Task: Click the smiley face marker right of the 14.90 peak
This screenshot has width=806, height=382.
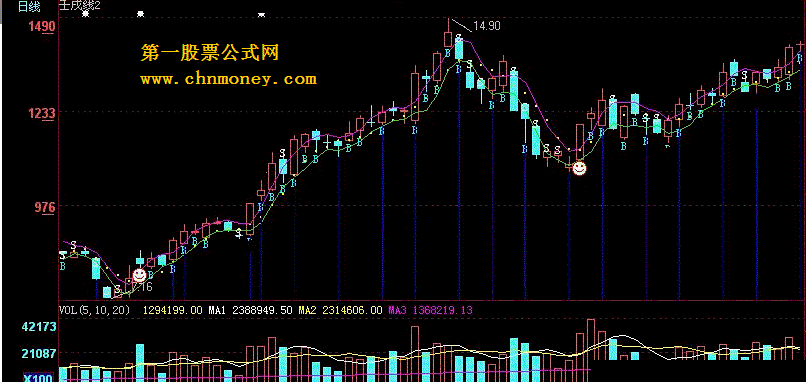Action: coord(579,168)
